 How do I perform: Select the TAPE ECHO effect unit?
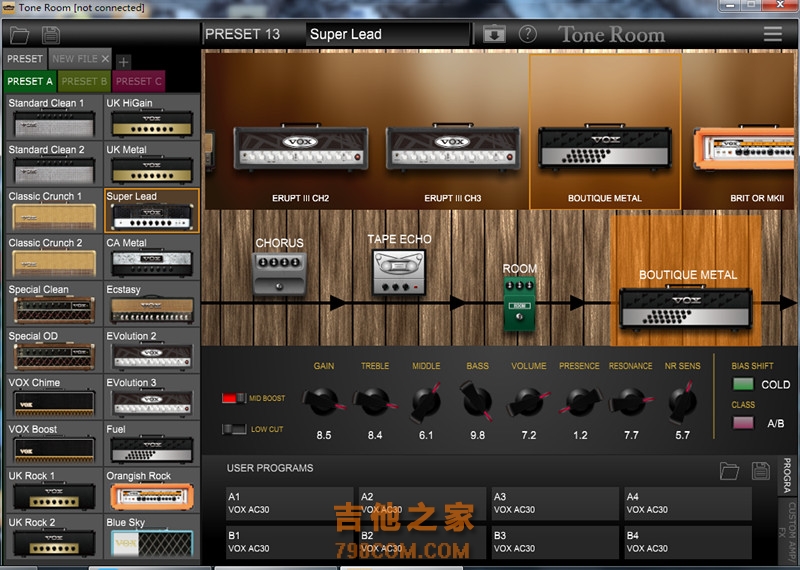399,272
